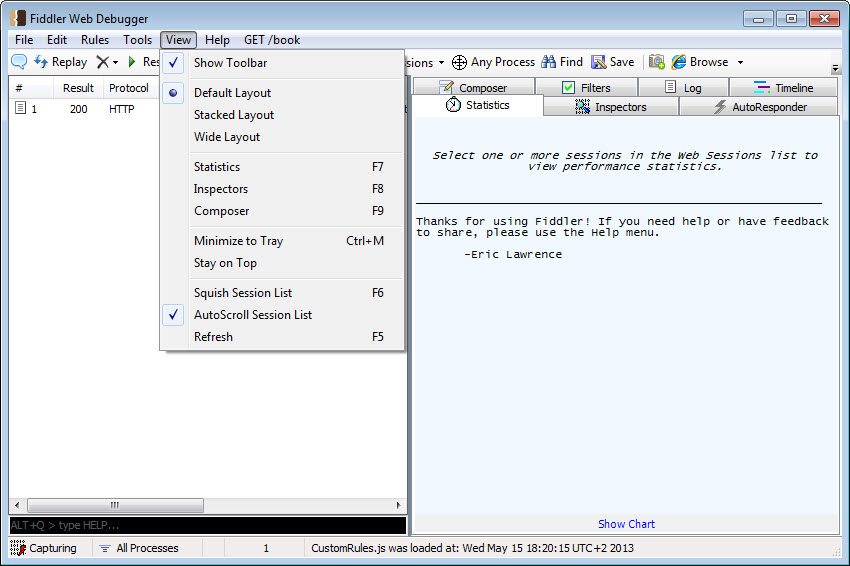The height and width of the screenshot is (566, 850).
Task: Click the green Resume play icon
Action: click(132, 62)
